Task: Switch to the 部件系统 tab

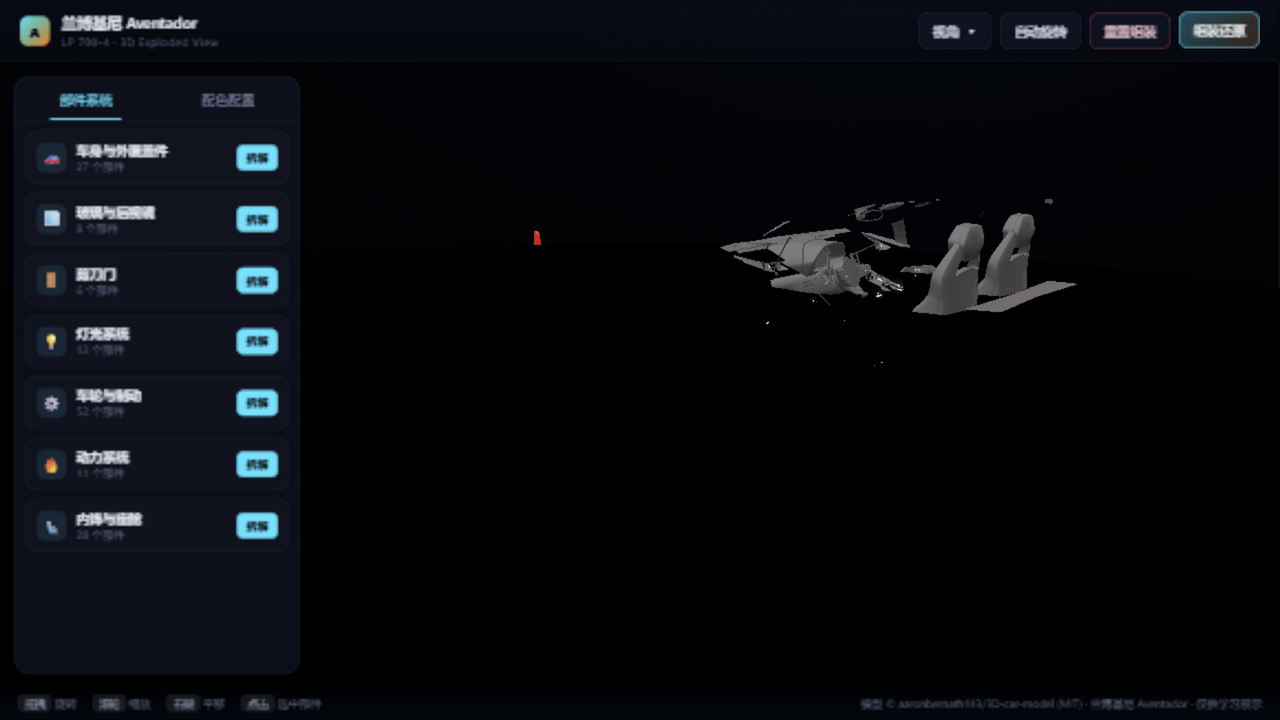Action: [x=86, y=100]
